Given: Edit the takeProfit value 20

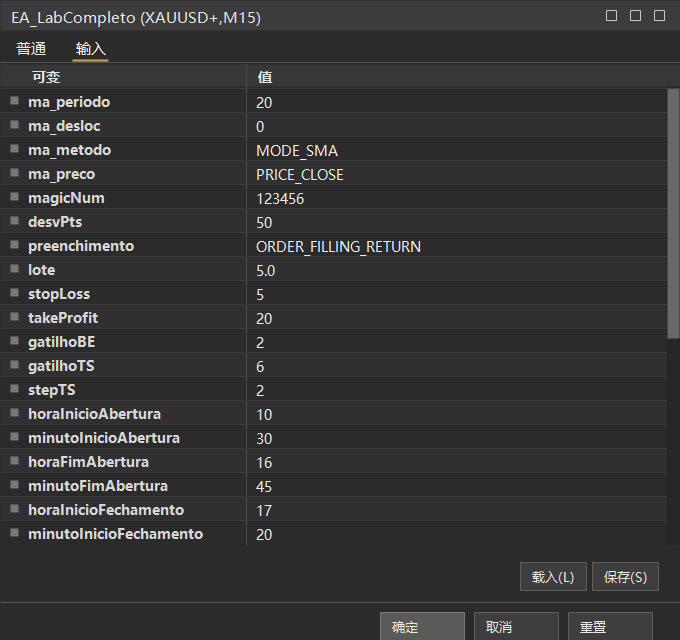Looking at the screenshot, I should pyautogui.click(x=457, y=318).
